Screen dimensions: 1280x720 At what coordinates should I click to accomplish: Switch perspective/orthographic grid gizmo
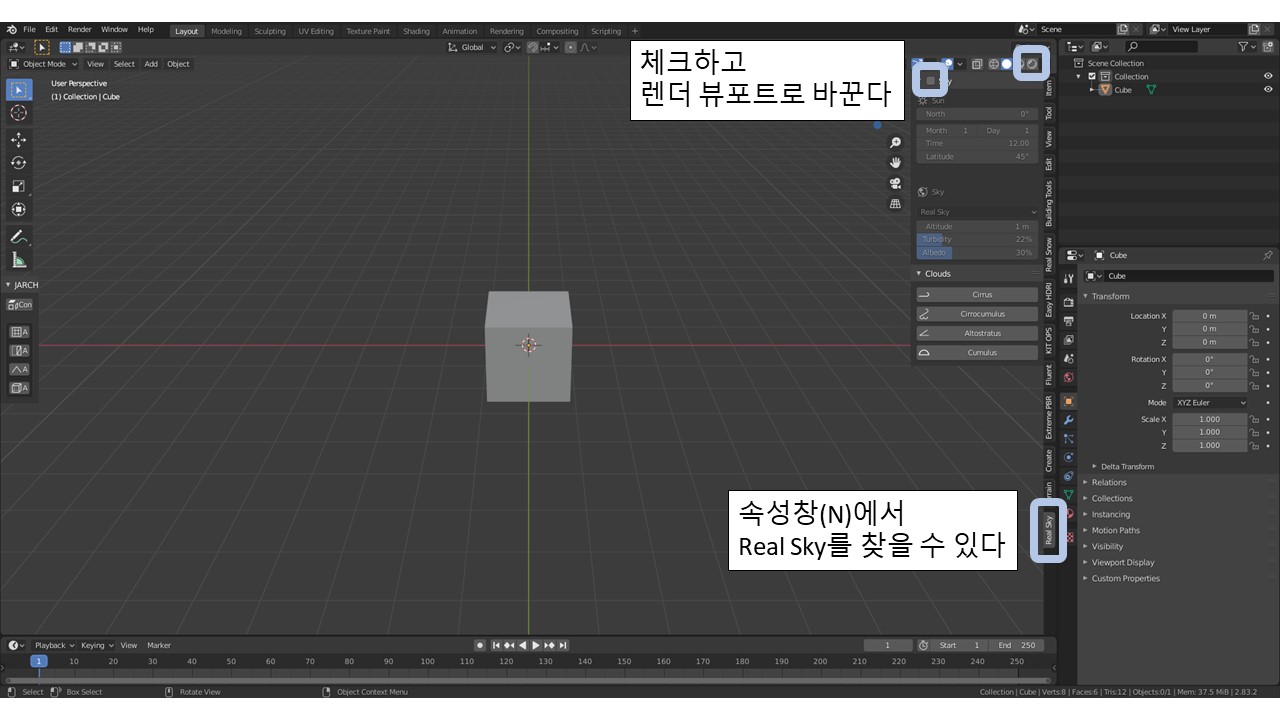point(895,204)
